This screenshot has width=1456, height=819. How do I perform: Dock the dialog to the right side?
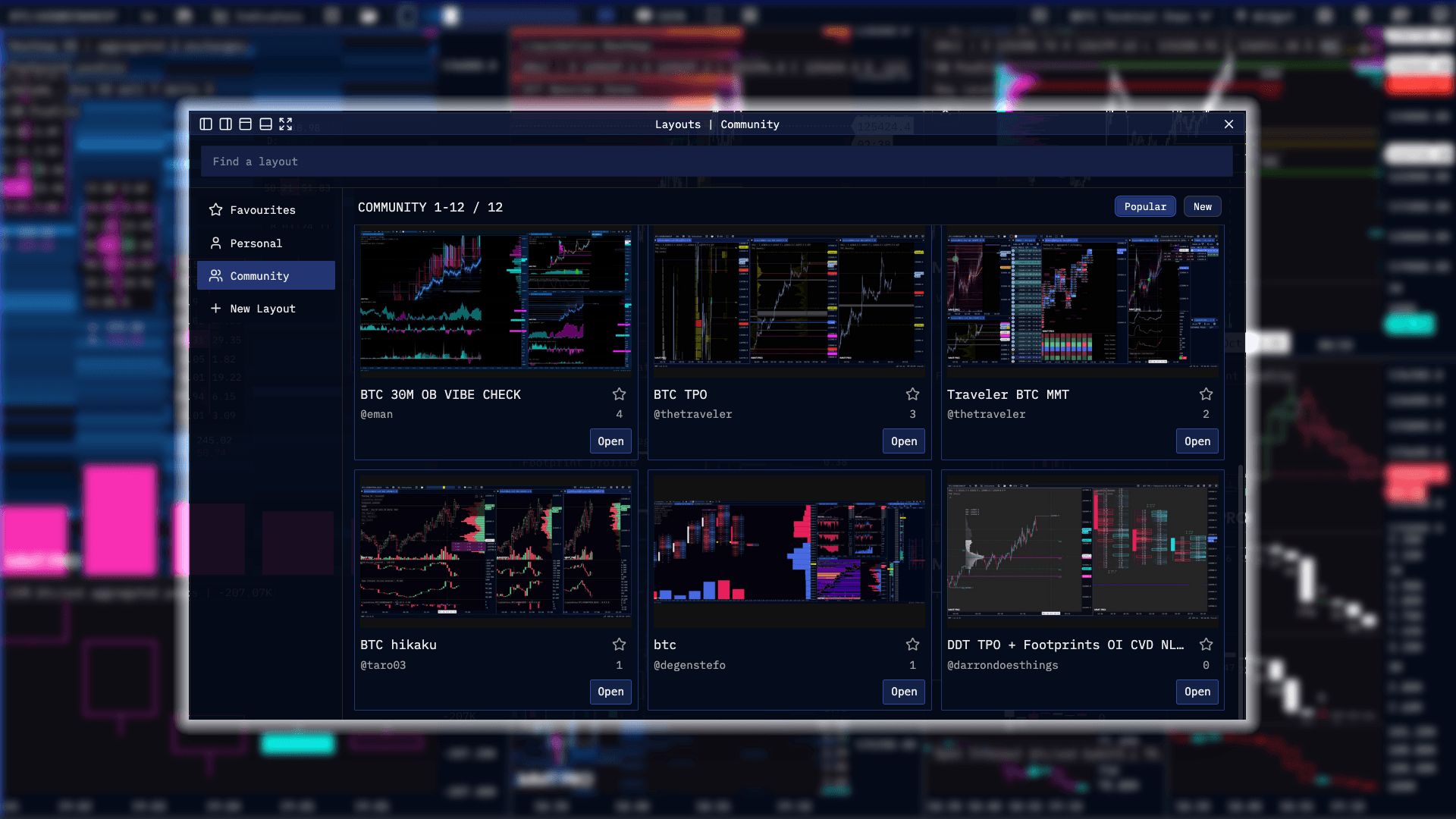click(225, 124)
